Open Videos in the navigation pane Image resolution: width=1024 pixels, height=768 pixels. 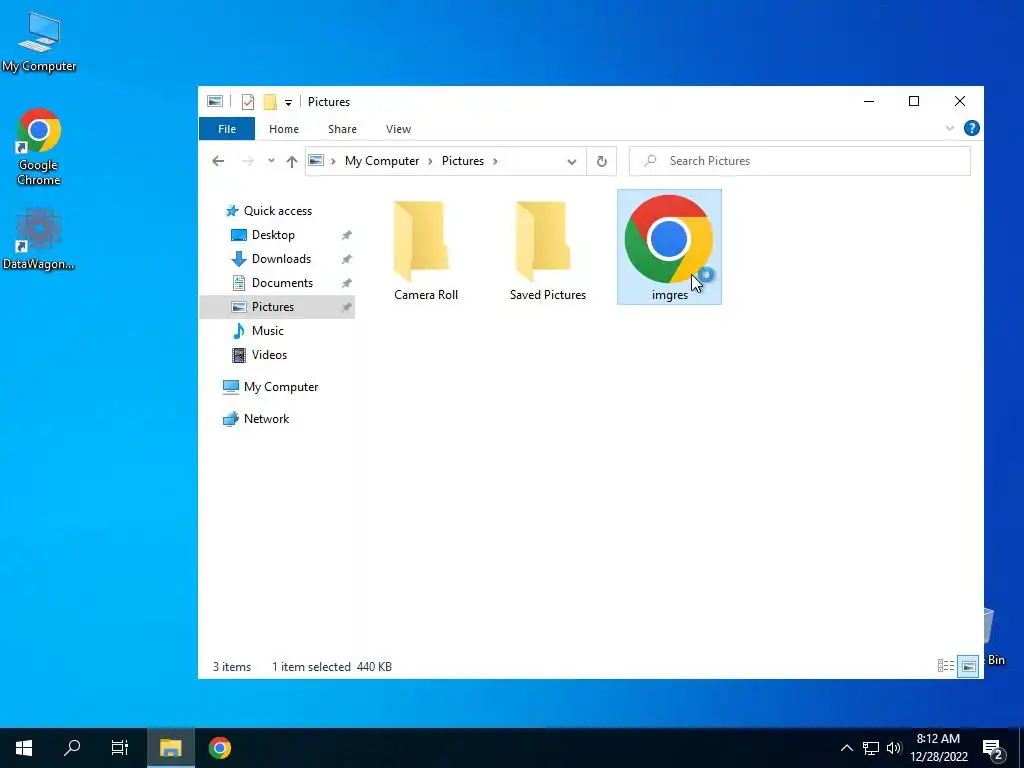pyautogui.click(x=269, y=355)
